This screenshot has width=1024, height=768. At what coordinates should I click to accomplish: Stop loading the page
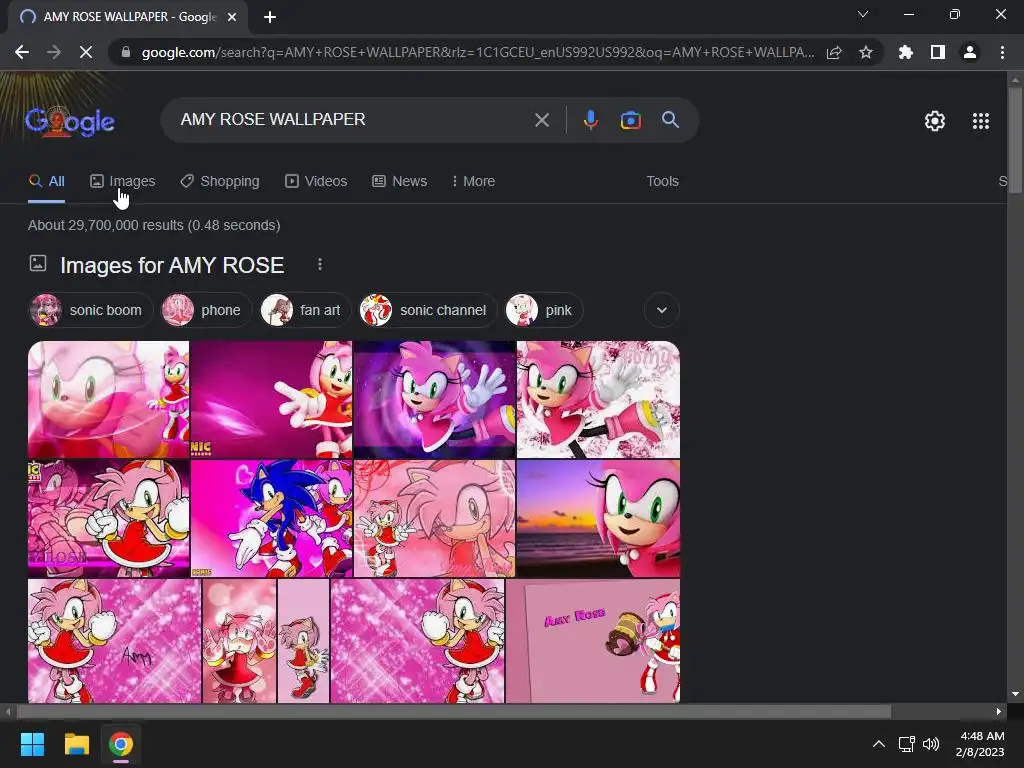[86, 52]
